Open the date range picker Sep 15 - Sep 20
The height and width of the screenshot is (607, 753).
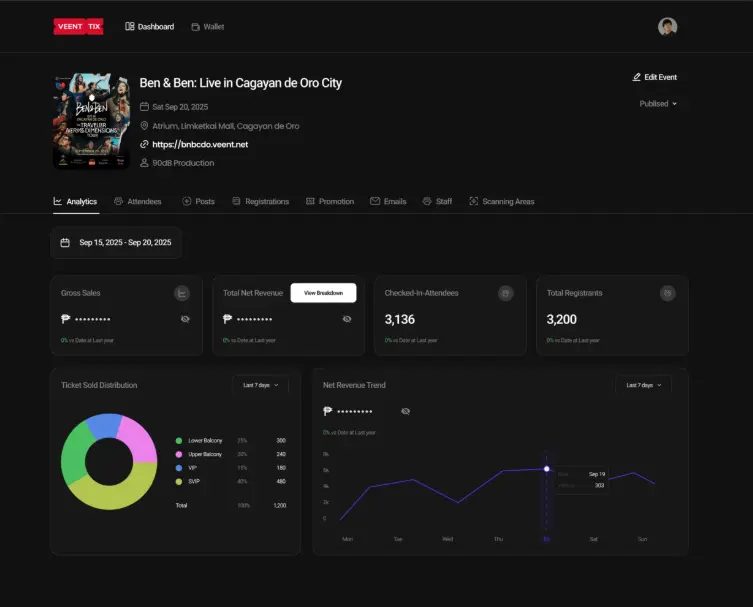pos(116,243)
